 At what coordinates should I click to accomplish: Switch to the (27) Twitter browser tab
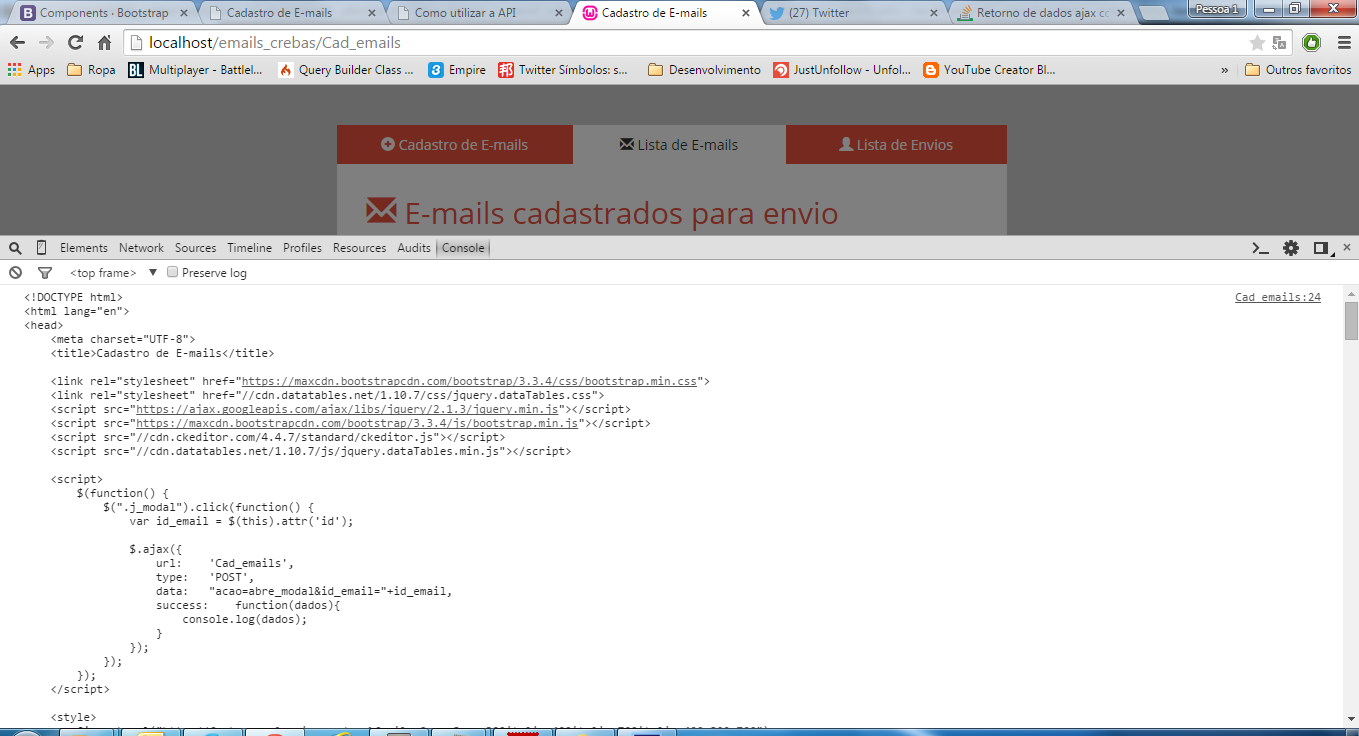click(x=855, y=13)
